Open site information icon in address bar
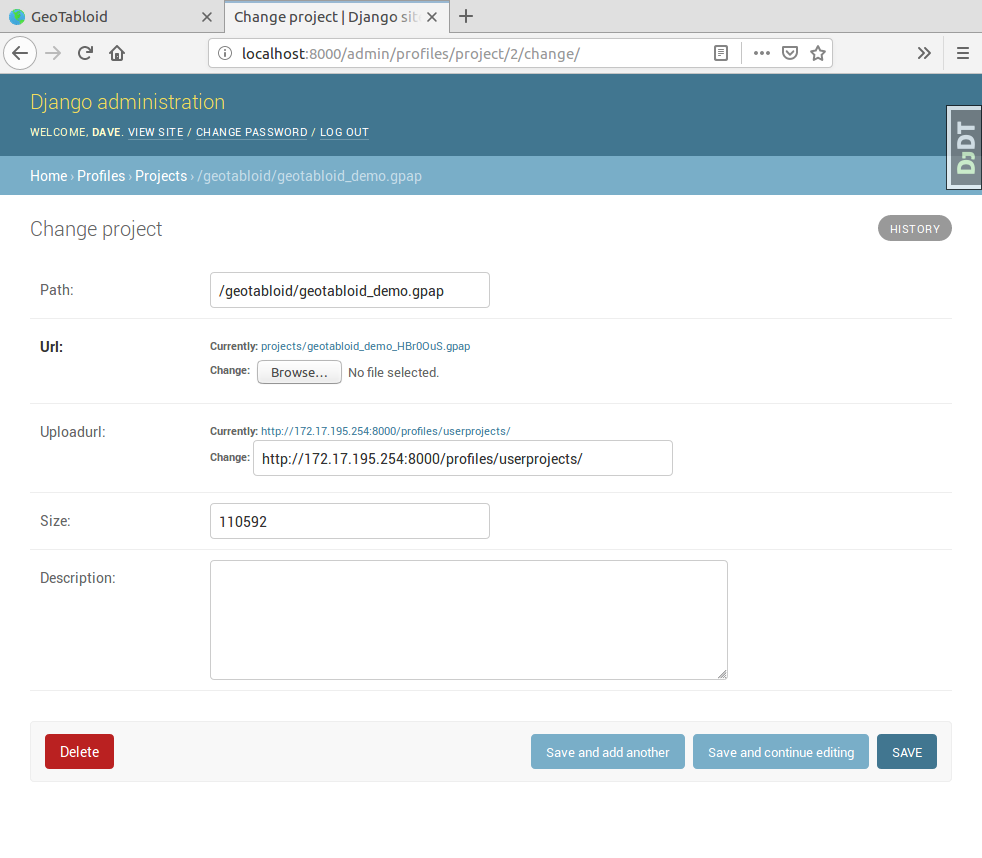Image resolution: width=982 pixels, height=858 pixels. [225, 53]
